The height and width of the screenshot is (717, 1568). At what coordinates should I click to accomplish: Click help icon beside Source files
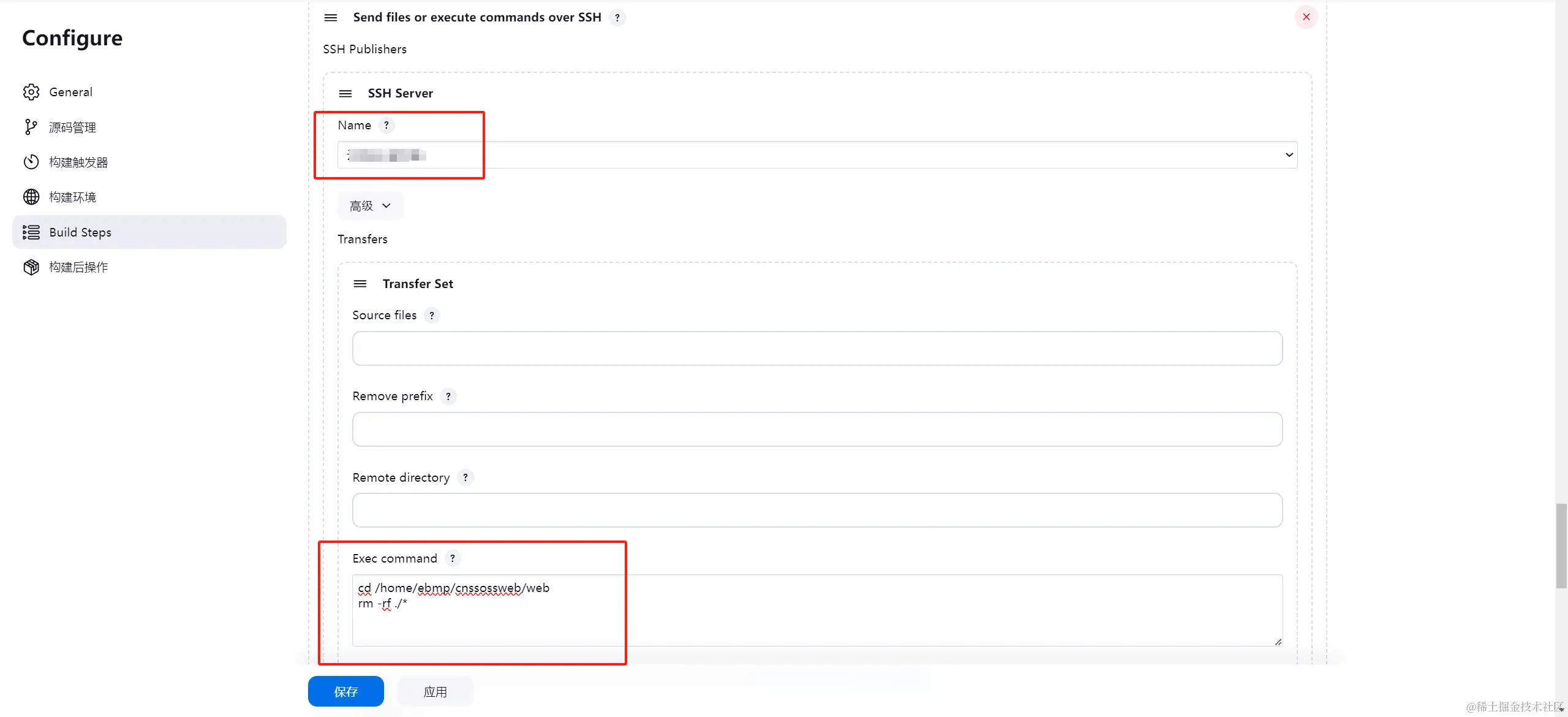click(x=432, y=315)
